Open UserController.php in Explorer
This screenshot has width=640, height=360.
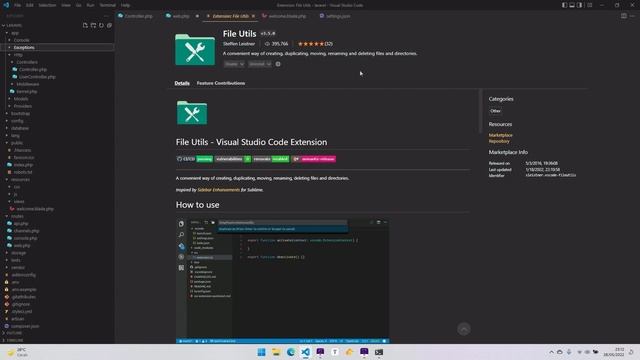(37, 77)
